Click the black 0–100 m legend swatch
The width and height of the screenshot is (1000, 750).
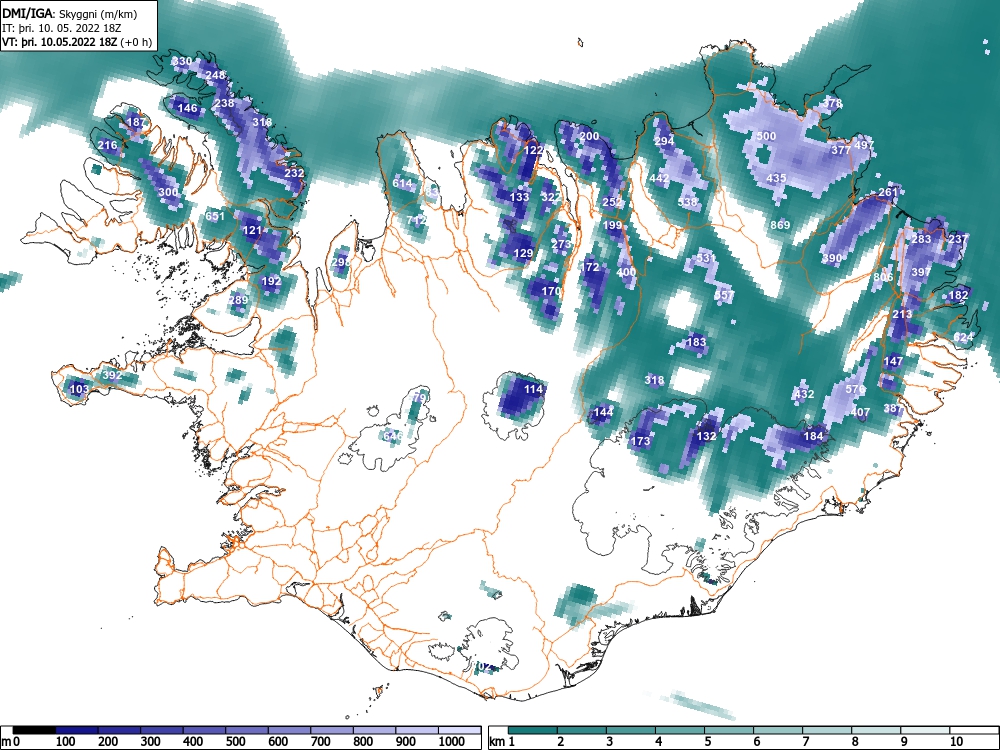click(34, 730)
